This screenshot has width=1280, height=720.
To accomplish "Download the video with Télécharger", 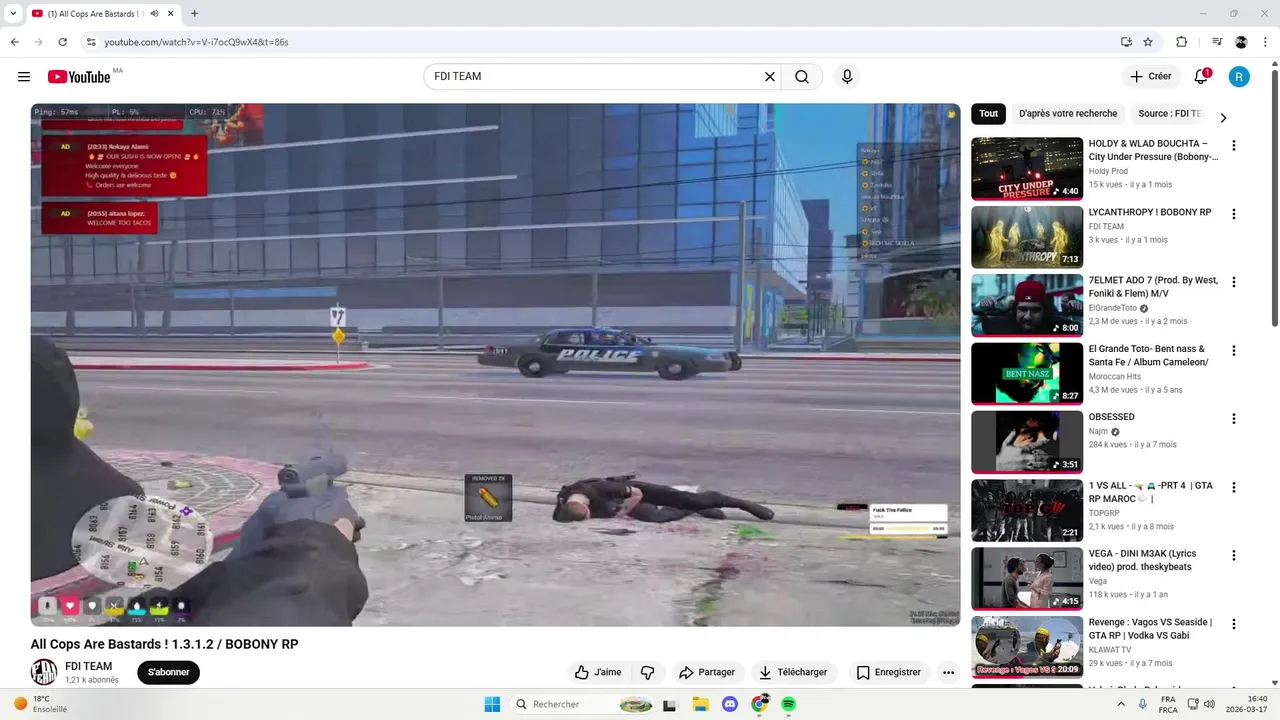I will pyautogui.click(x=793, y=672).
